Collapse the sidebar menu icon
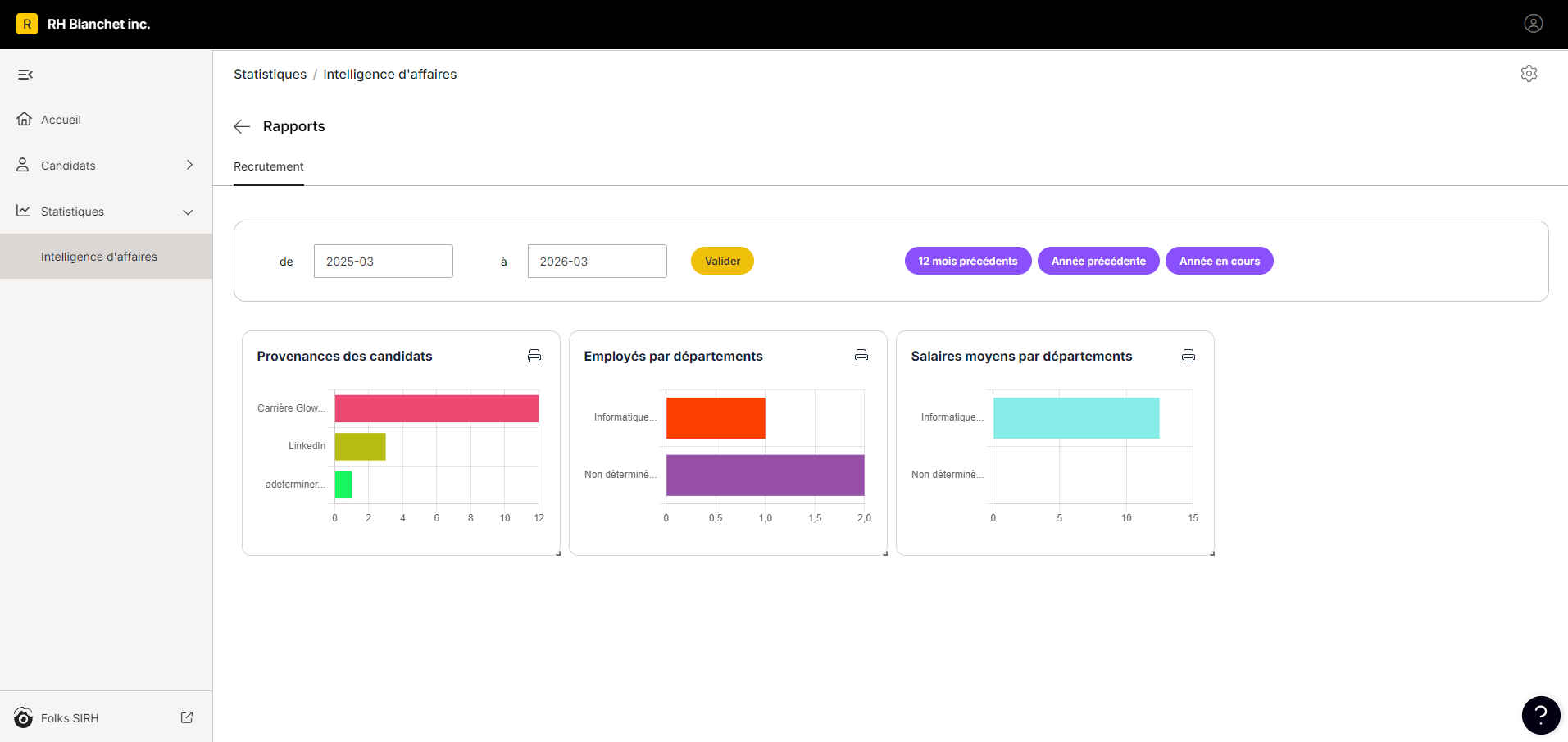1568x742 pixels. (25, 75)
